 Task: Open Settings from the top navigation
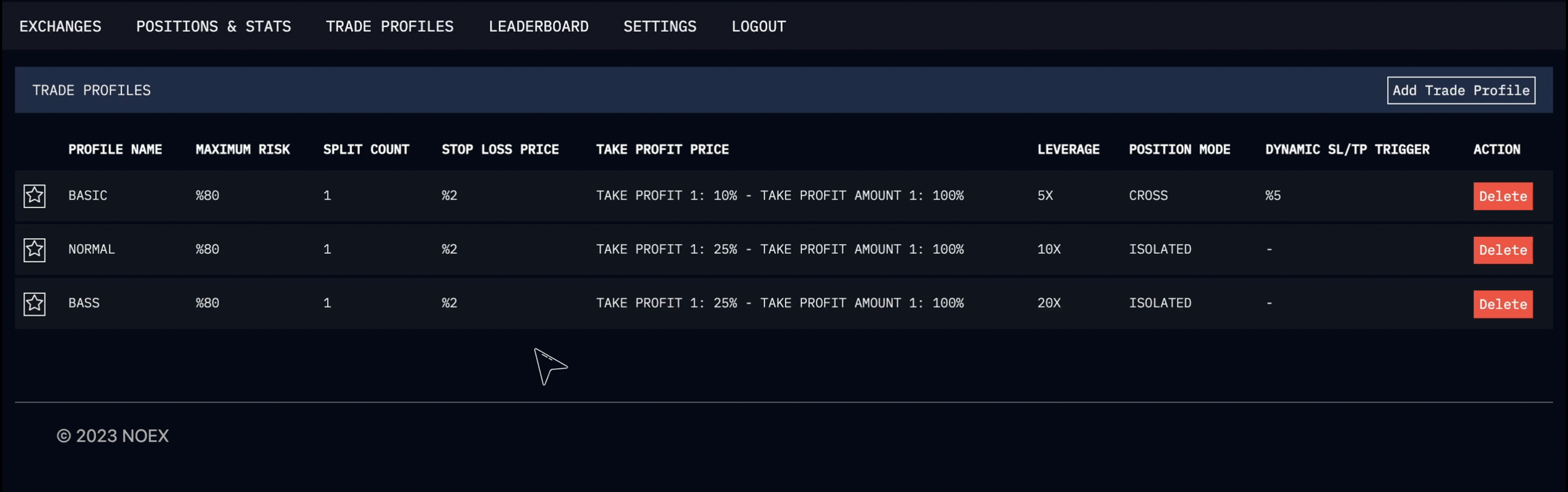[x=659, y=27]
